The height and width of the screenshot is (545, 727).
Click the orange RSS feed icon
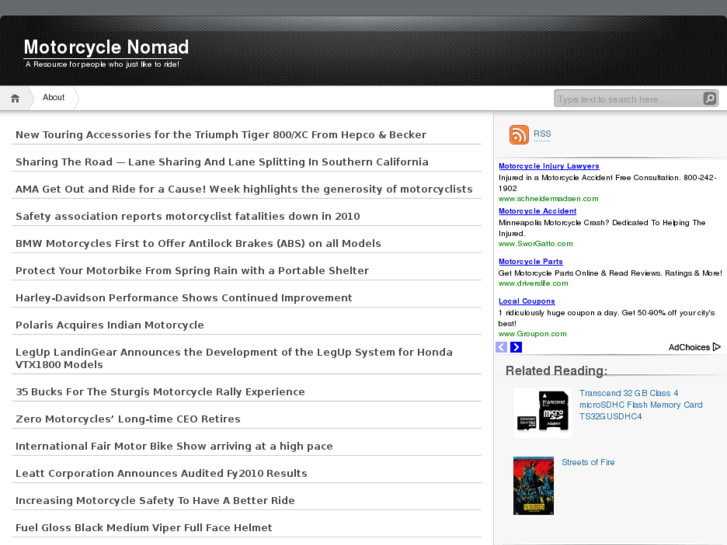pyautogui.click(x=519, y=135)
